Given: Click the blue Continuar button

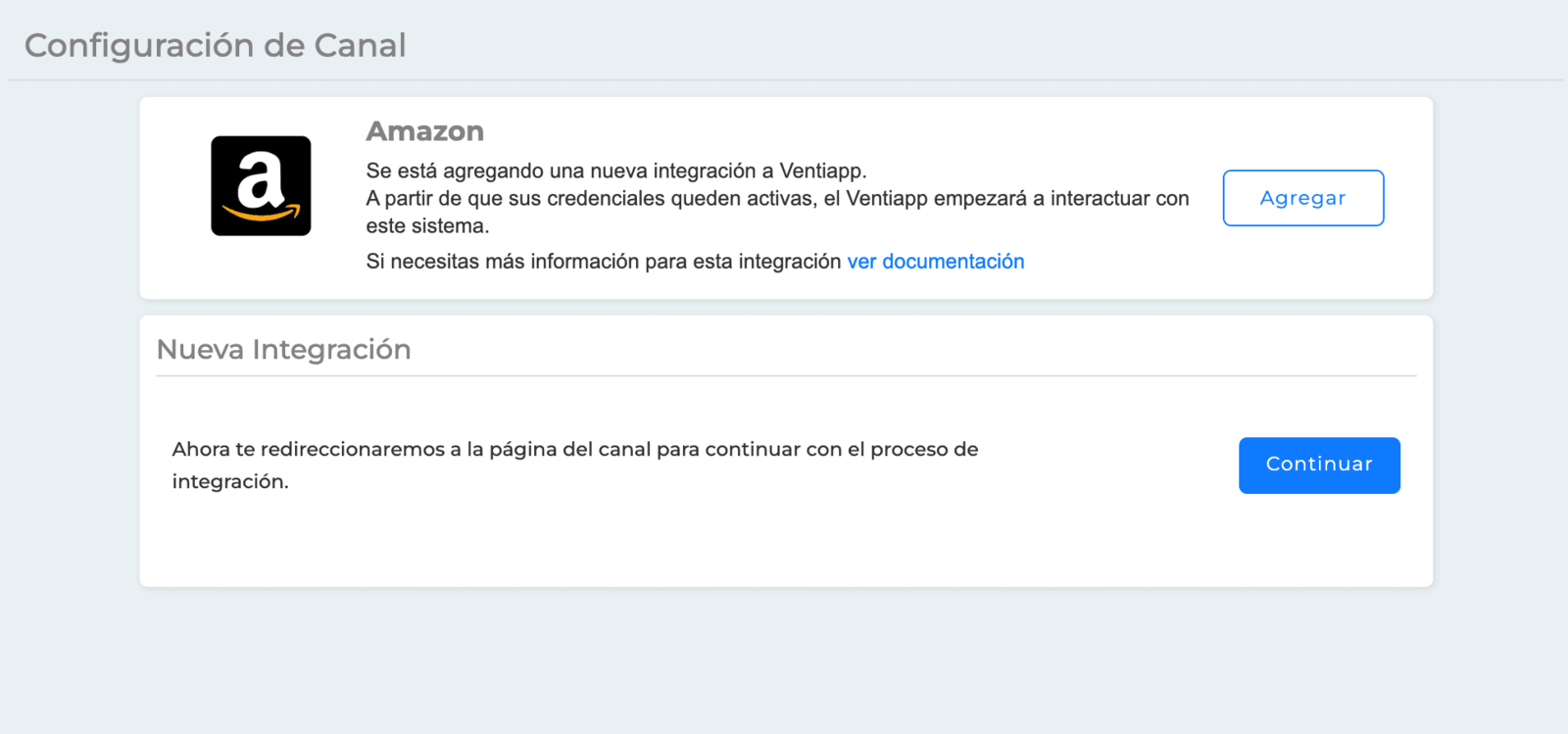Looking at the screenshot, I should 1319,465.
